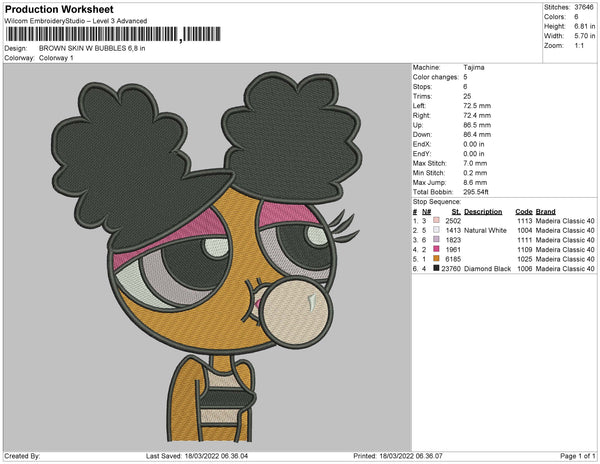Screen dimensions: 600x464
Task: Click the Zoom value '1:1'
Action: tap(579, 46)
